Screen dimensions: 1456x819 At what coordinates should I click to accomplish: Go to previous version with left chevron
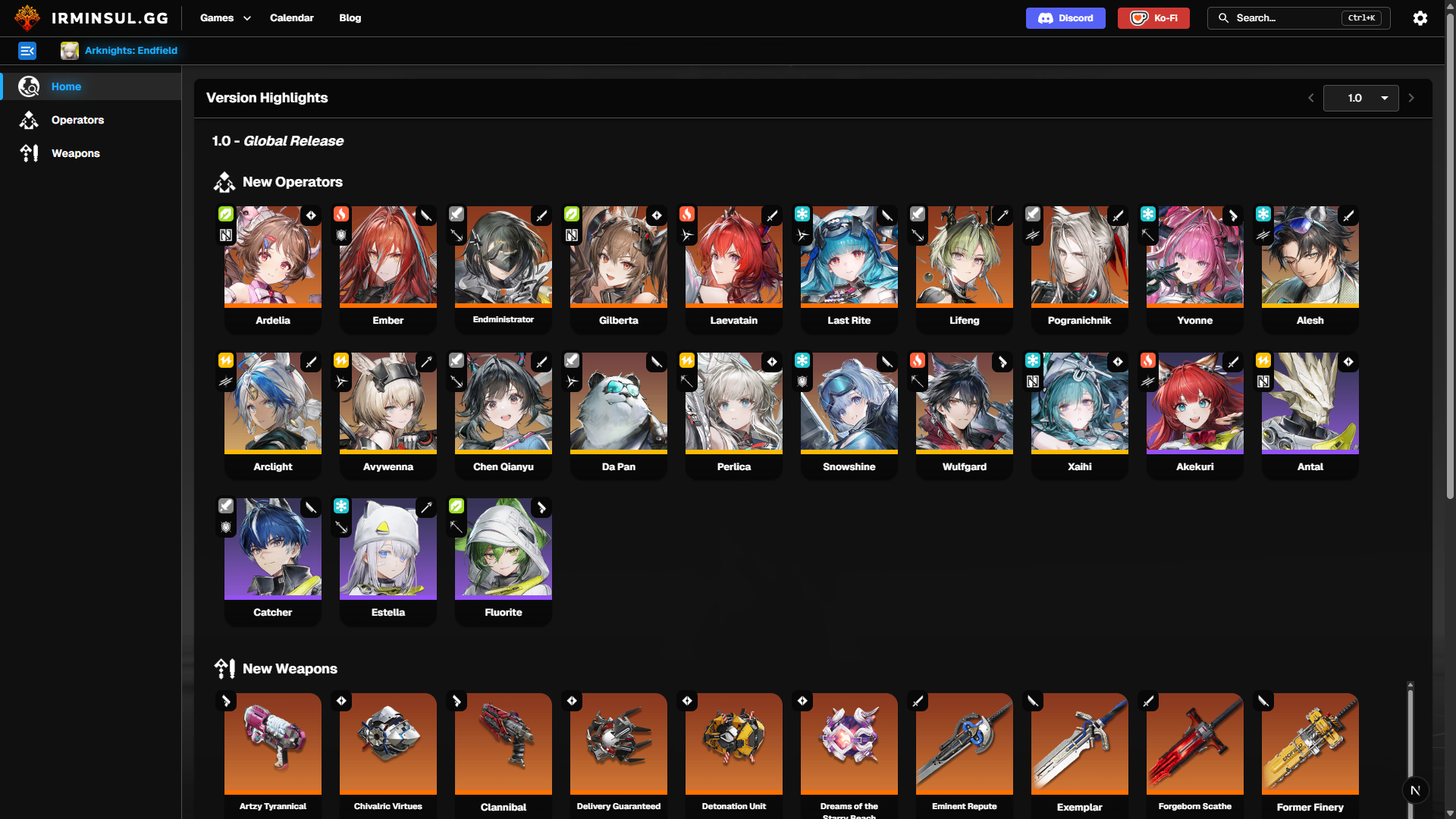coord(1310,98)
